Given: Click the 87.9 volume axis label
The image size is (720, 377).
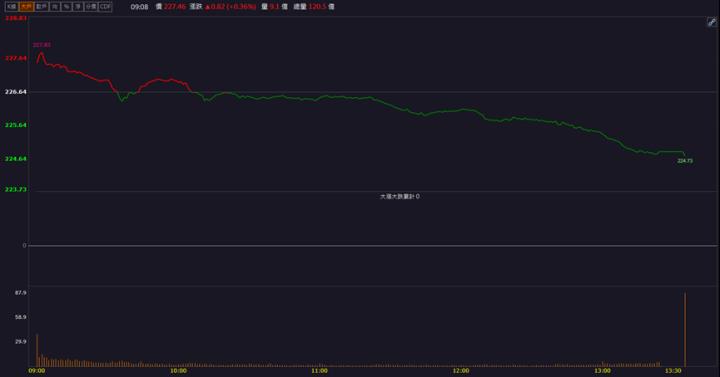Looking at the screenshot, I should pos(21,293).
